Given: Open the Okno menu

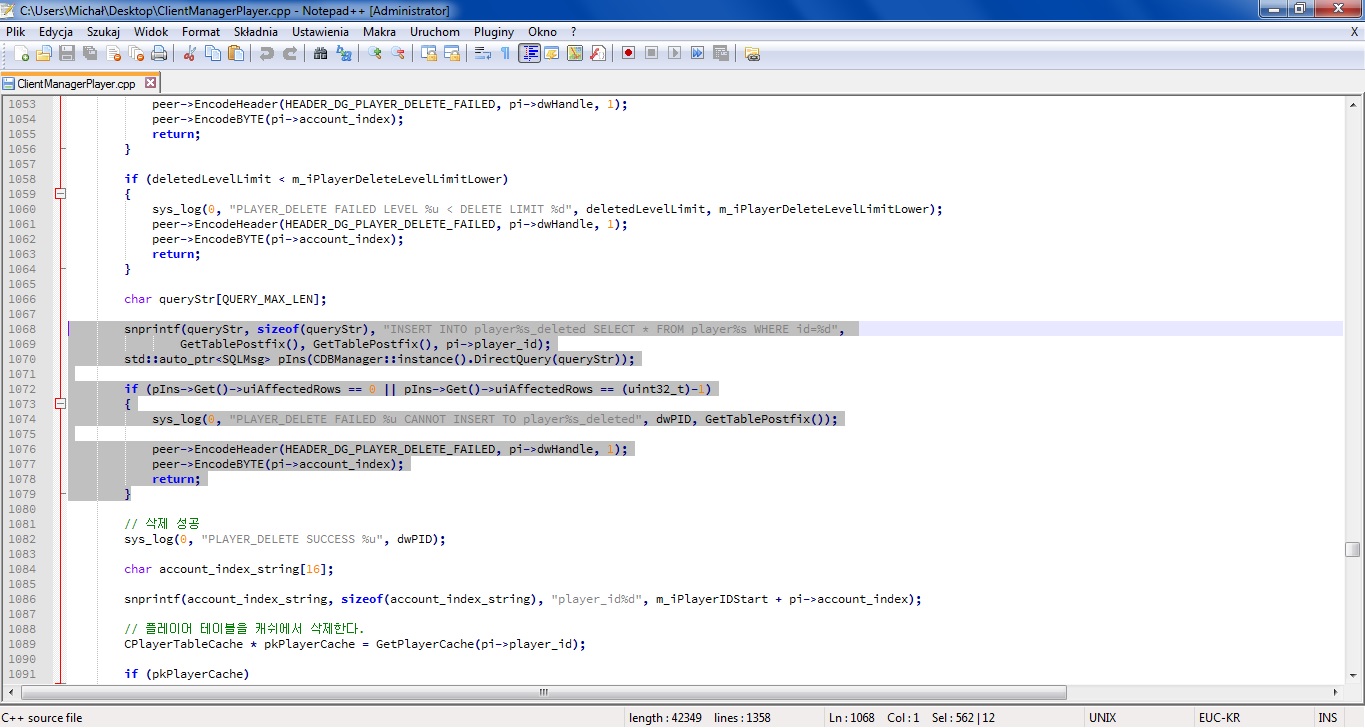Looking at the screenshot, I should pos(543,32).
